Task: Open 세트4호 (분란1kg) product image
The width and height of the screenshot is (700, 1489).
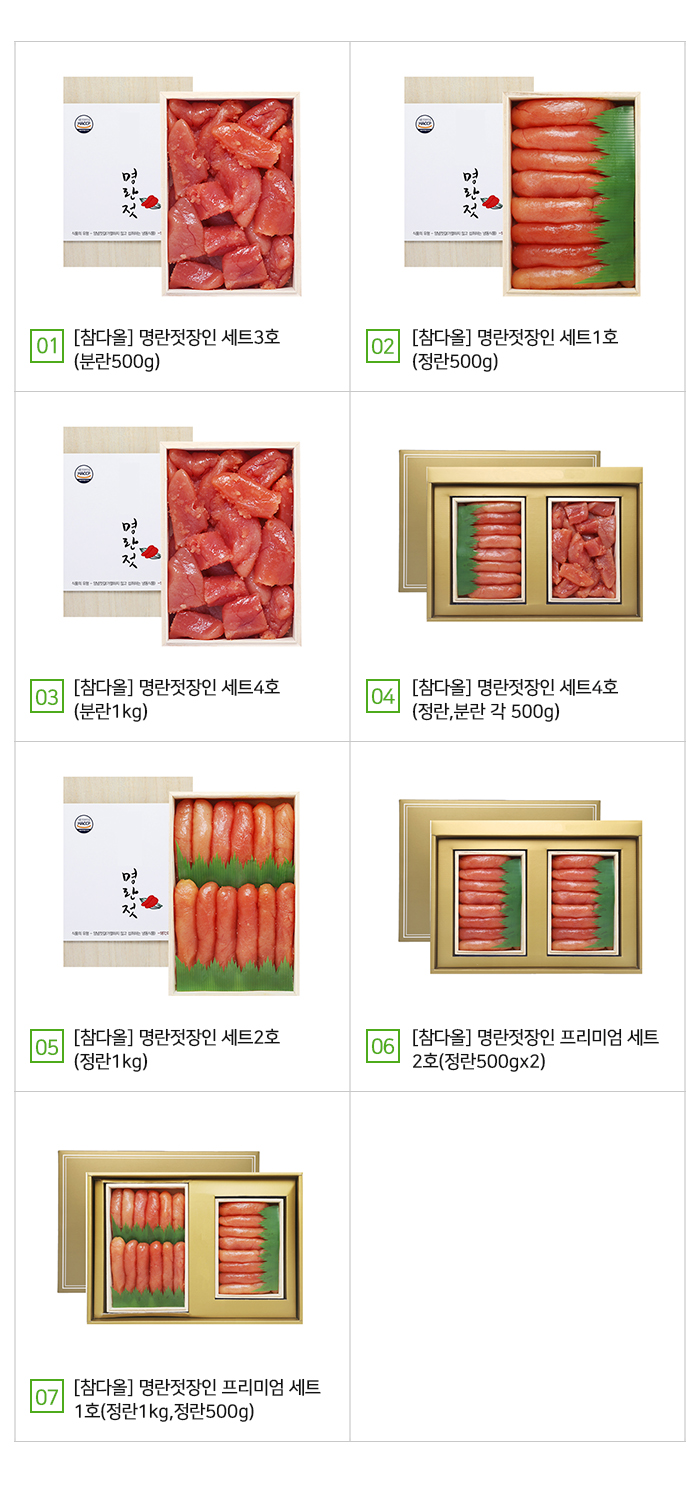Action: pos(182,536)
